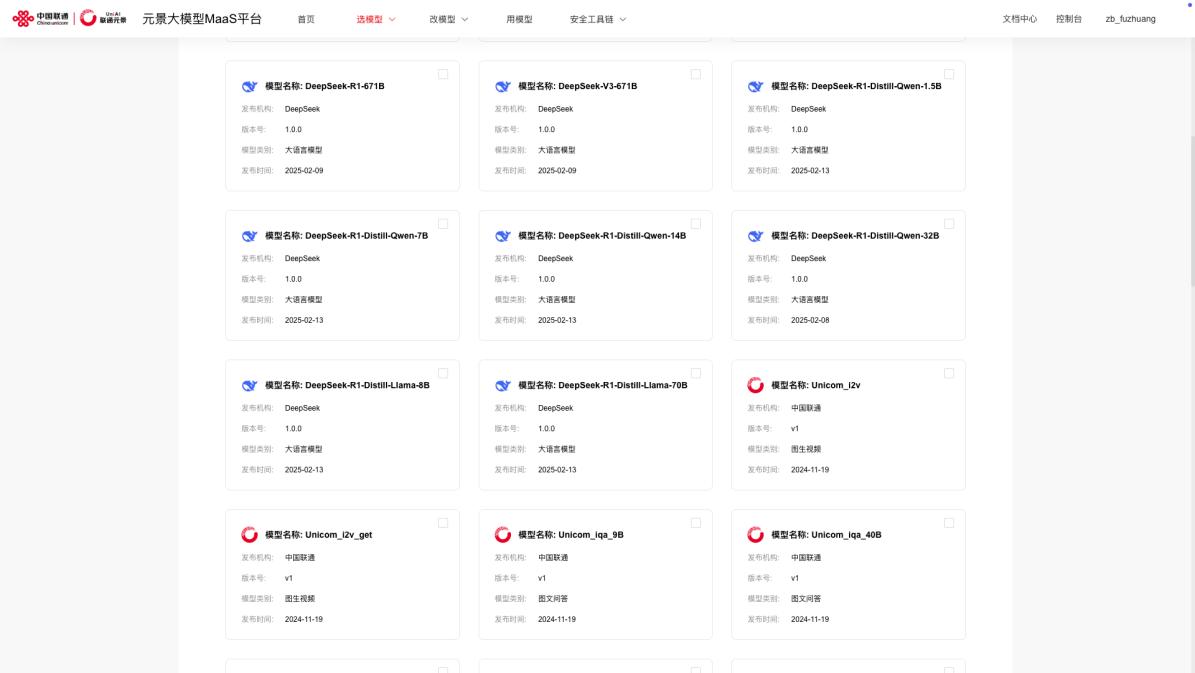The width and height of the screenshot is (1195, 673).
Task: Open model name DeepSeek-R1-Distill-Llama-8B title
Action: (347, 385)
